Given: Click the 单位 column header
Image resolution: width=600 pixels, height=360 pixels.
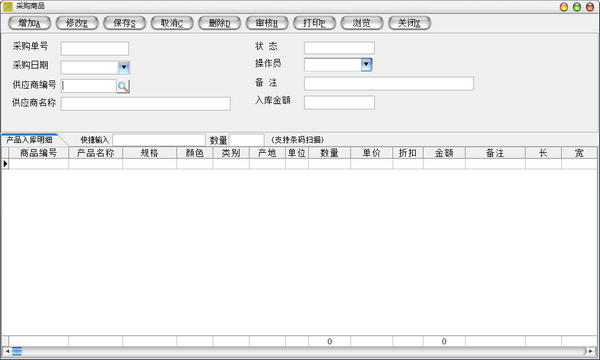Looking at the screenshot, I should 297,153.
